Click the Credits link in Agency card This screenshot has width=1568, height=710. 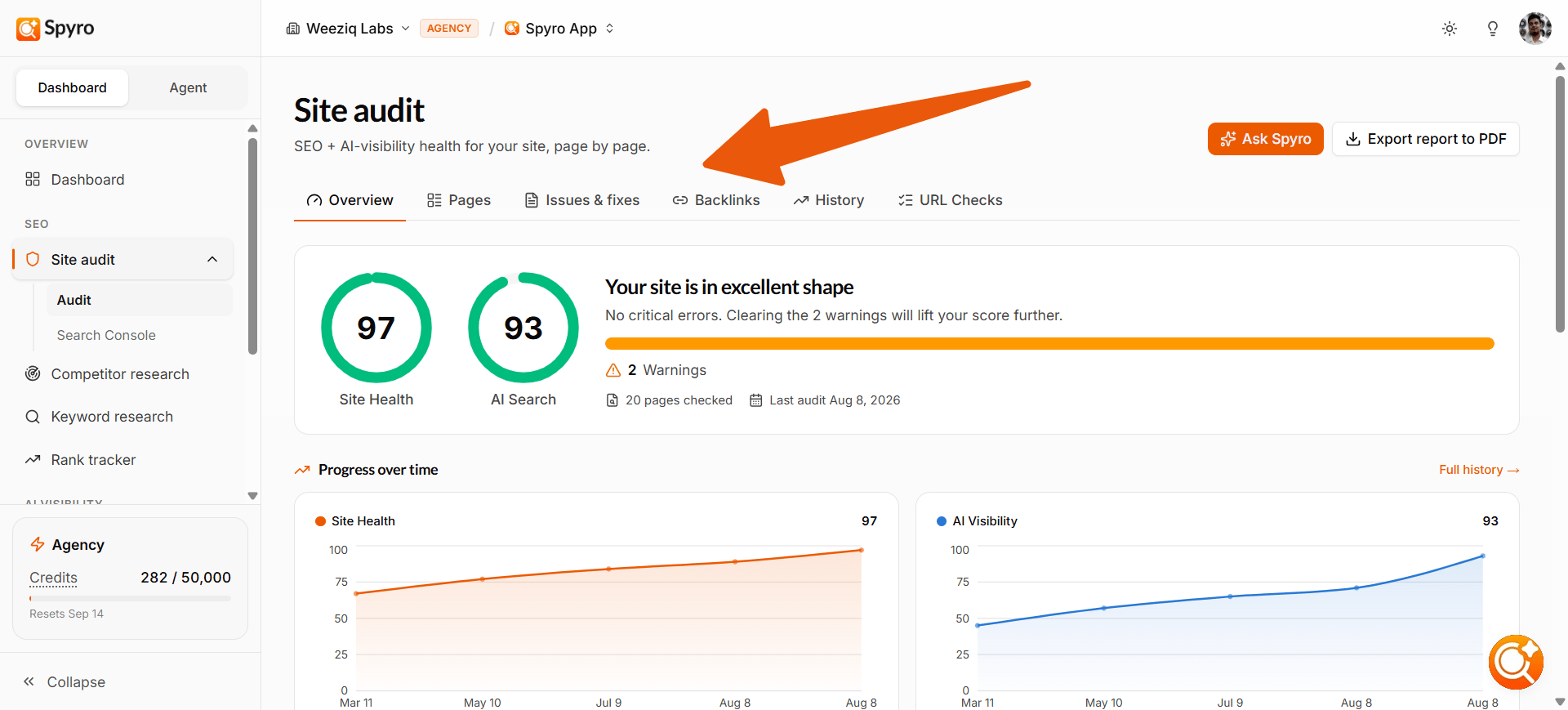tap(53, 578)
